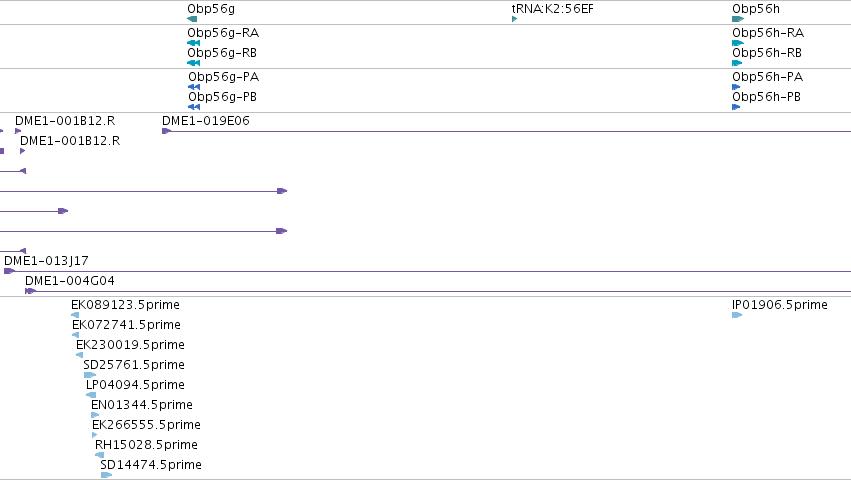Select the LP04094.5prime EST label

135,386
